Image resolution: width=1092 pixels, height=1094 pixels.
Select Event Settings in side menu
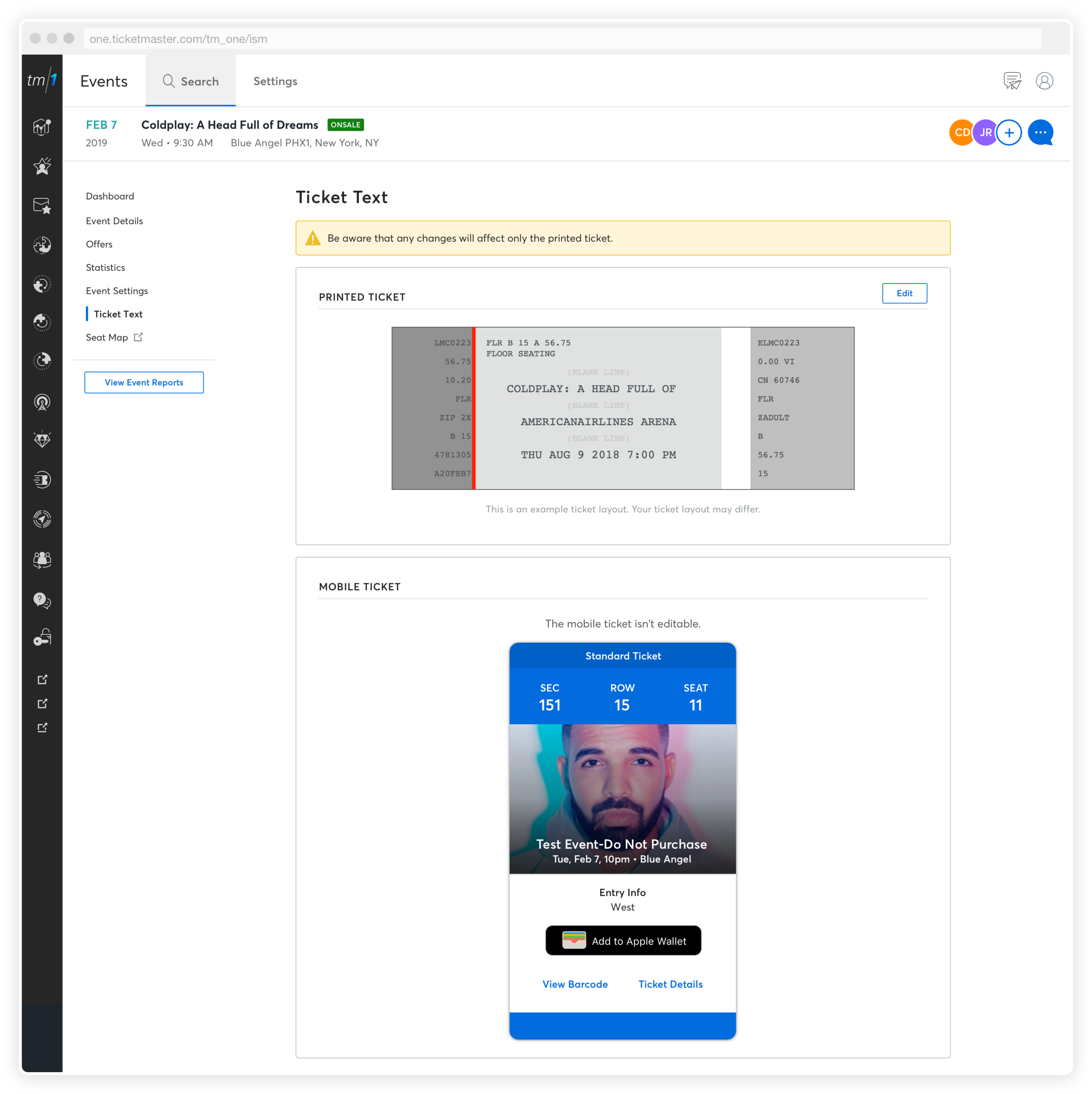pyautogui.click(x=117, y=290)
